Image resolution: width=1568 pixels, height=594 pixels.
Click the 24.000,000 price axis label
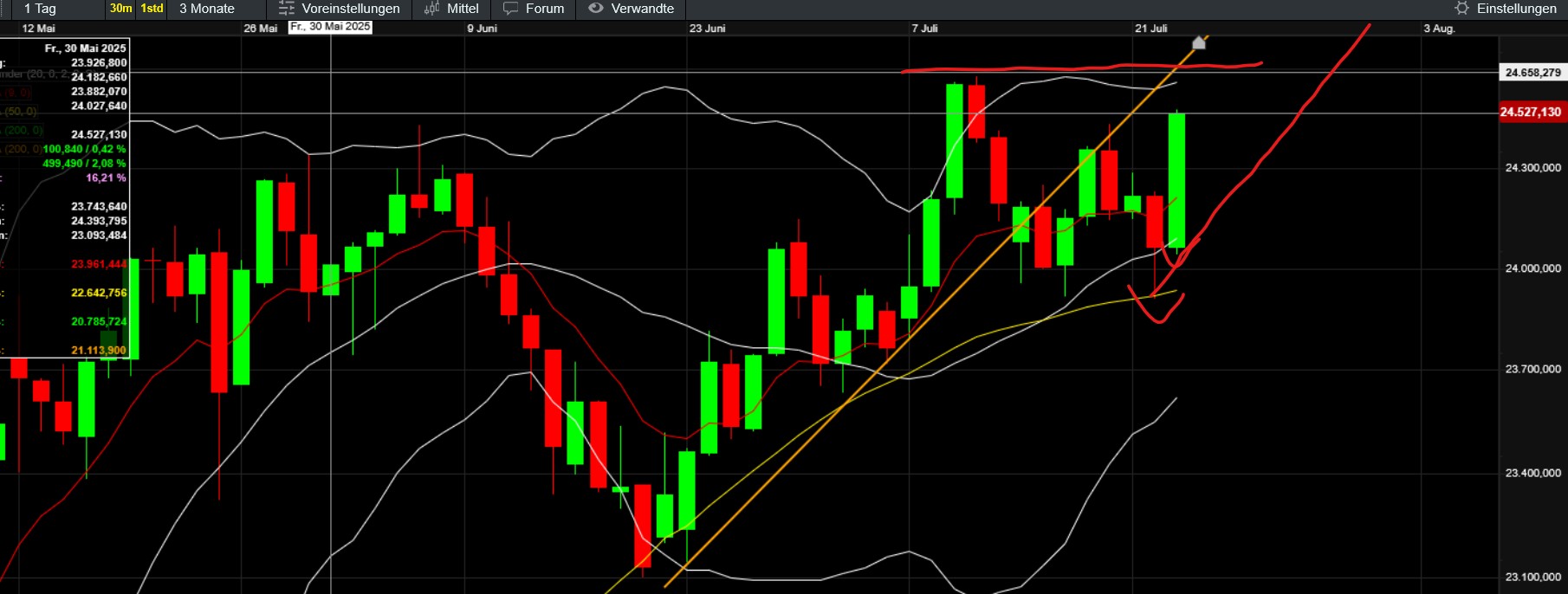1532,268
